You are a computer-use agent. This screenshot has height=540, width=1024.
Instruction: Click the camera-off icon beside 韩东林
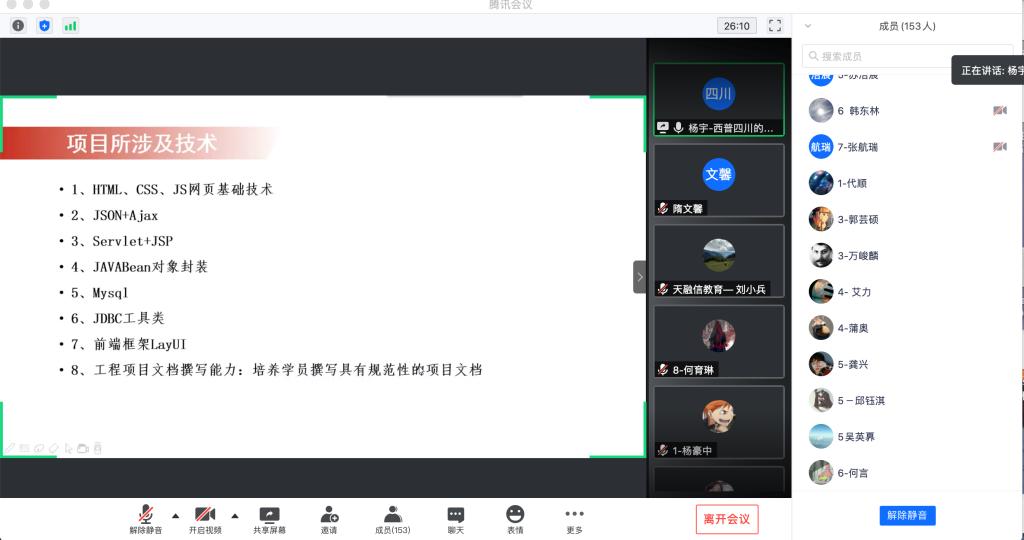pyautogui.click(x=999, y=110)
